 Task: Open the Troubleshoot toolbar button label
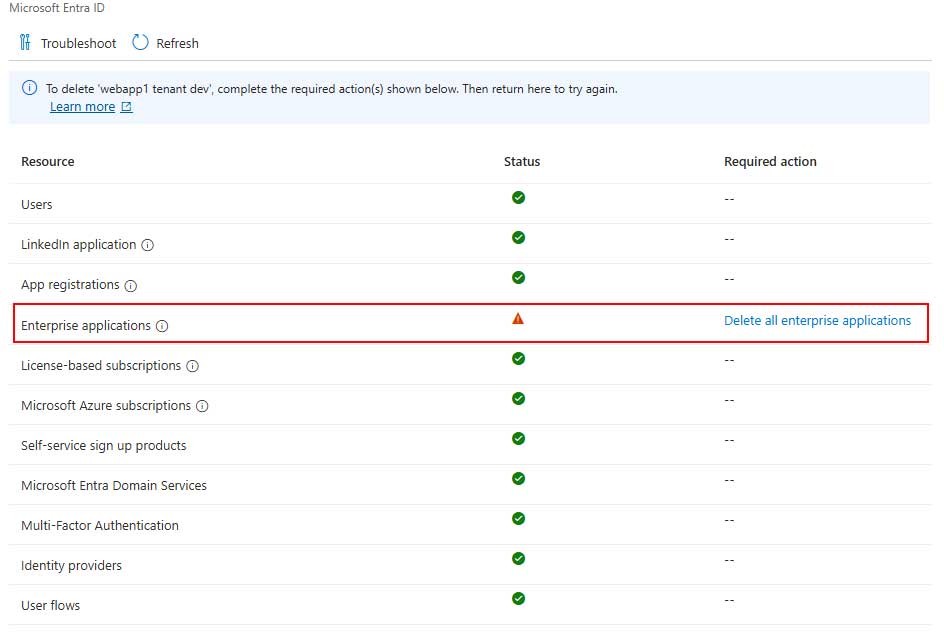[x=78, y=43]
